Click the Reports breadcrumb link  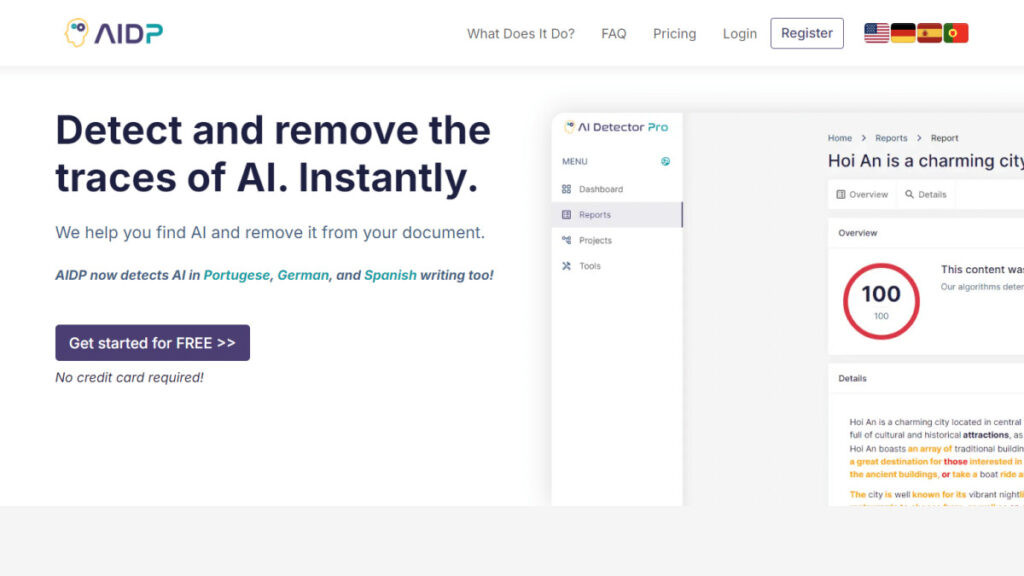(891, 138)
